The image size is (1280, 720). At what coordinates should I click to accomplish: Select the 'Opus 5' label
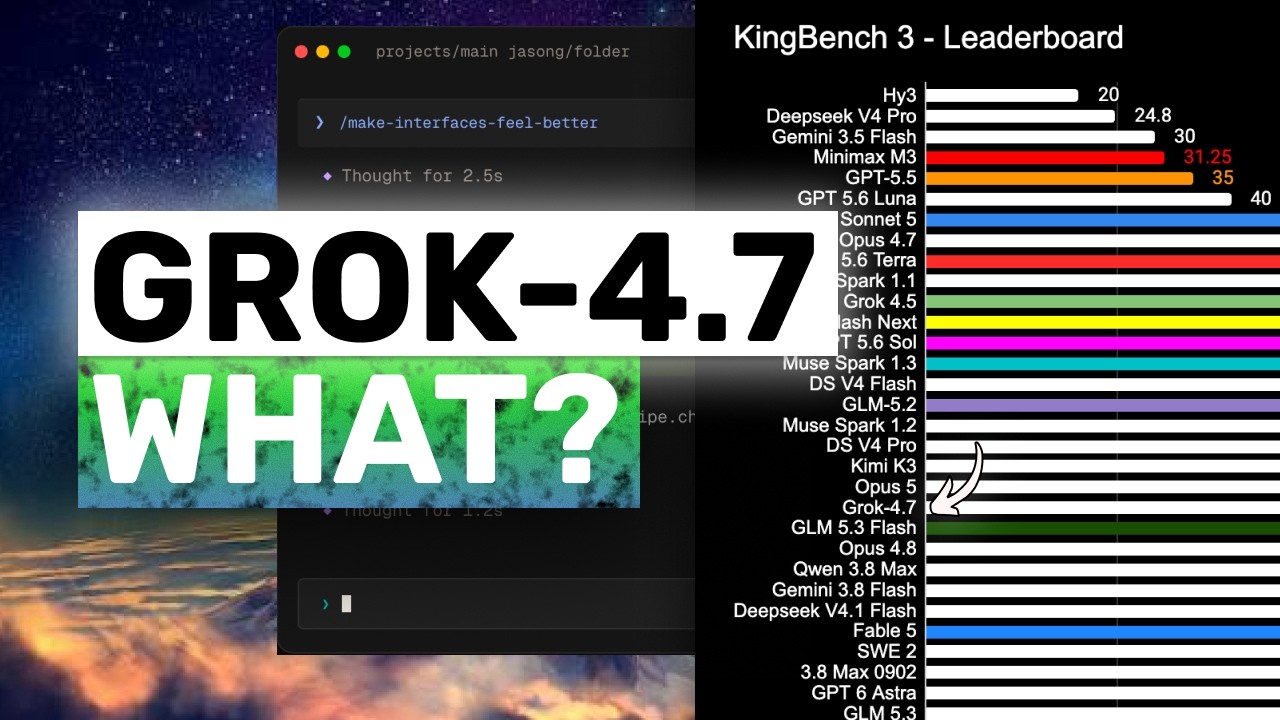[x=886, y=487]
